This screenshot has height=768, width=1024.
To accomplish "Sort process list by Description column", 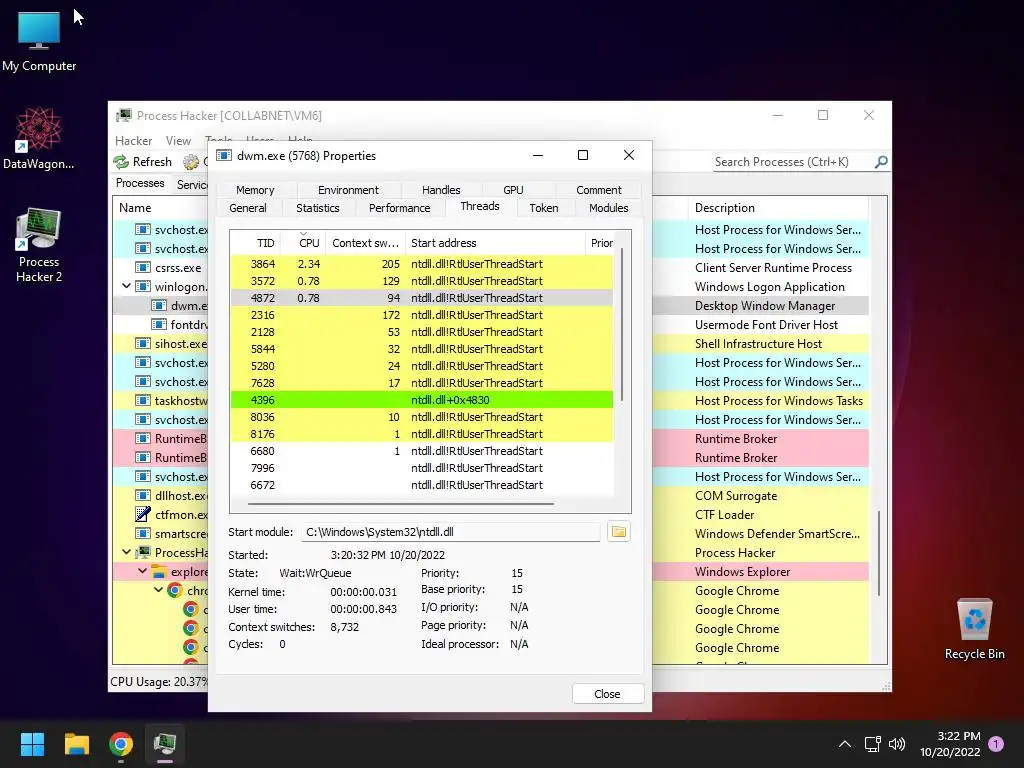I will click(777, 208).
